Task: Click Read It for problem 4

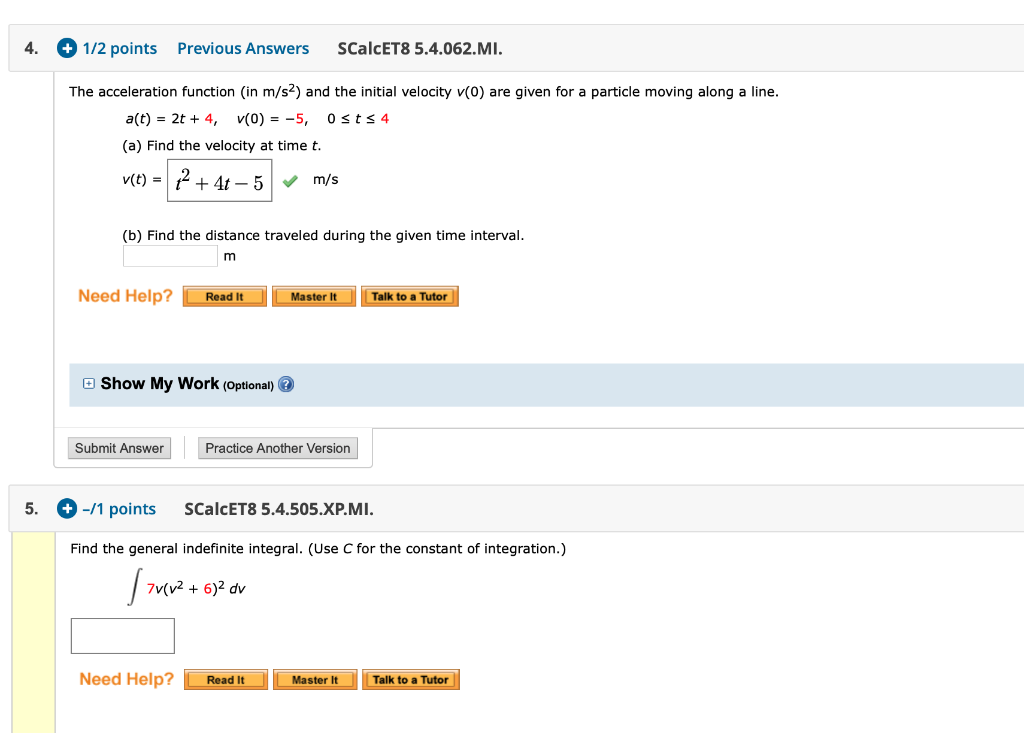Action: coord(224,296)
